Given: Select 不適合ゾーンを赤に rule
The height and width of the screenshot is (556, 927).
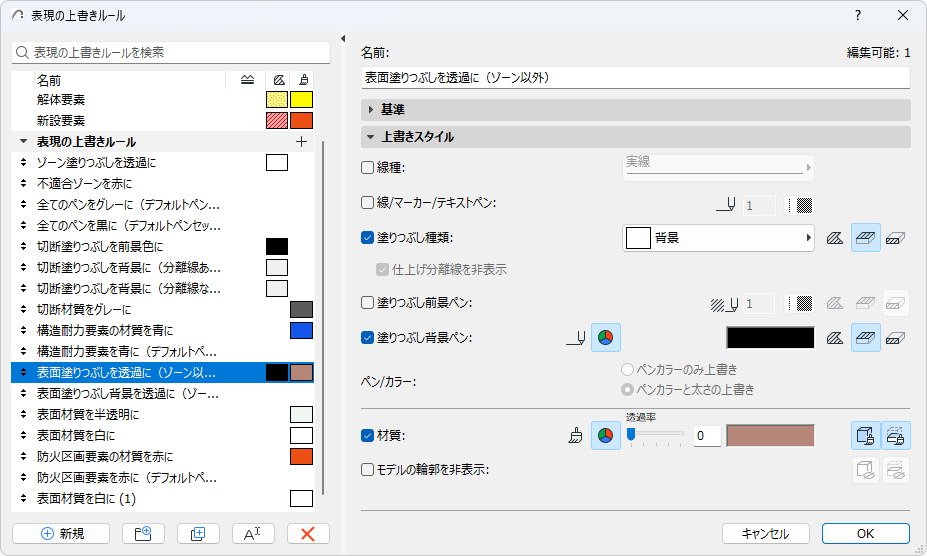Looking at the screenshot, I should click(163, 184).
